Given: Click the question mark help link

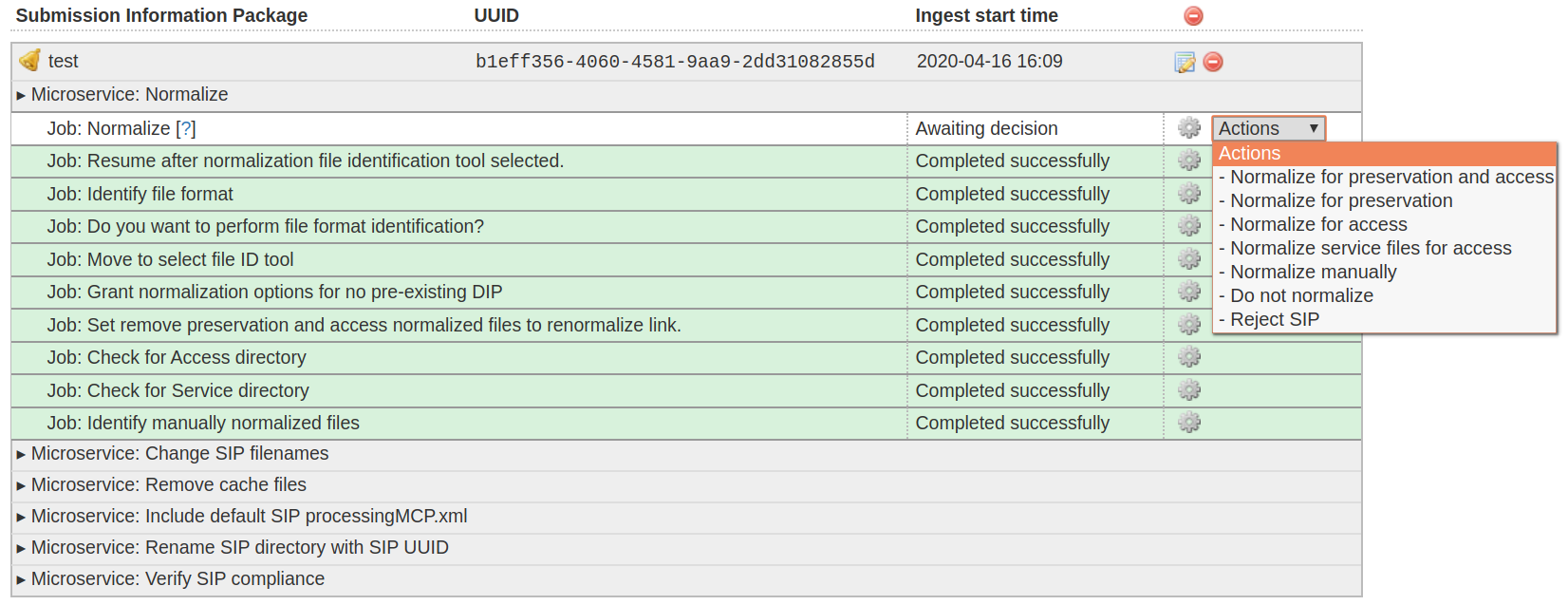Looking at the screenshot, I should 186,128.
